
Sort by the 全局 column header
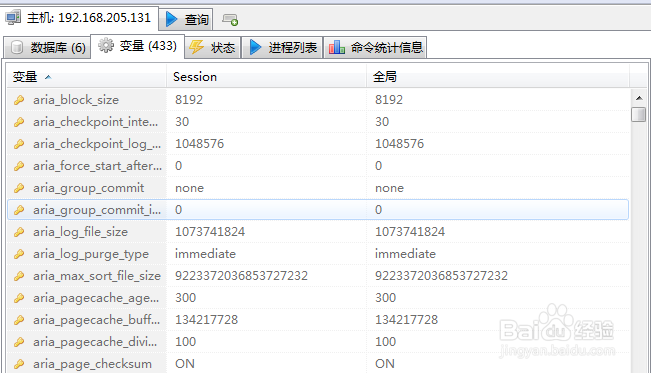tap(498, 76)
